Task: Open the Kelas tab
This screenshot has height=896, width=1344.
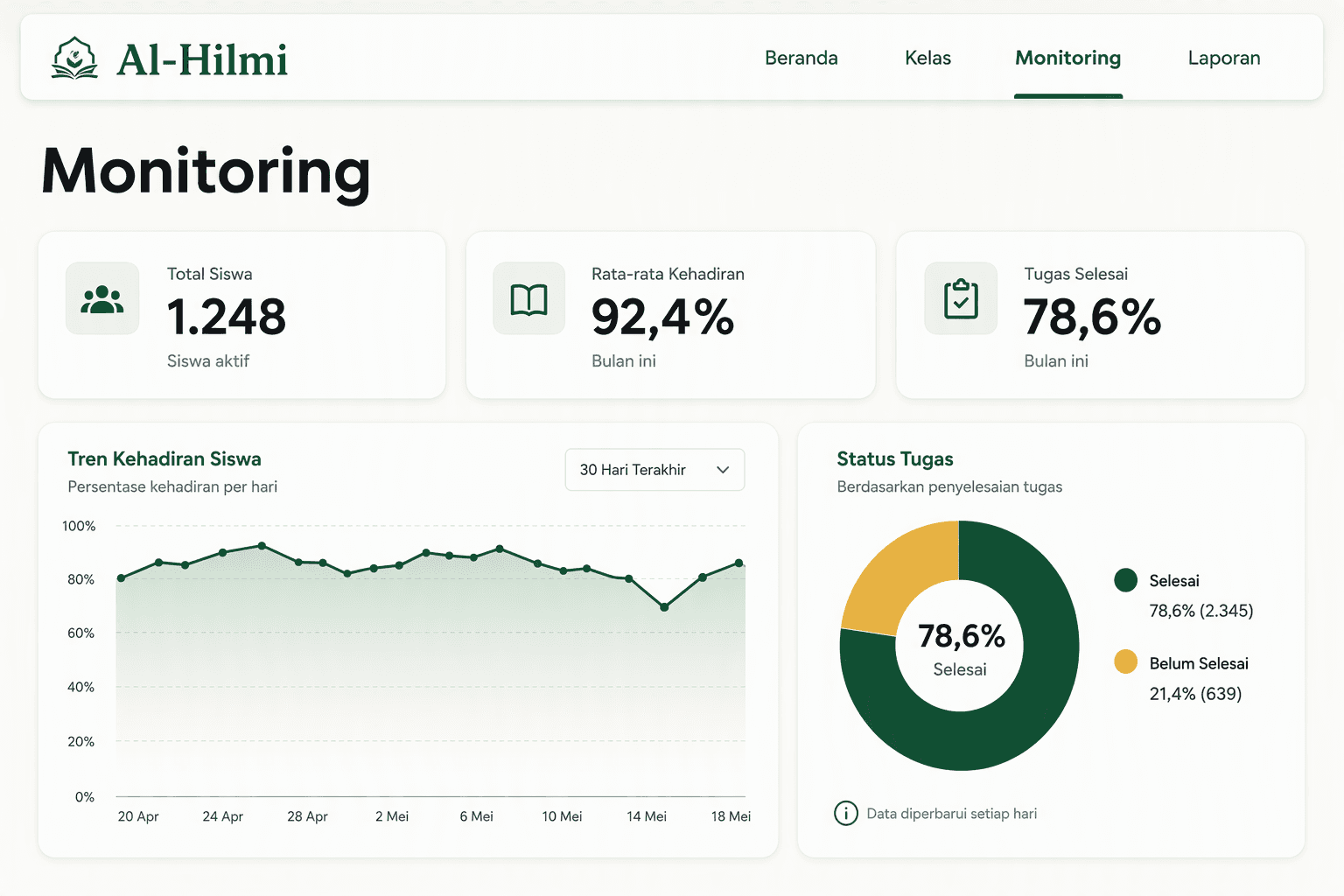Action: 927,58
